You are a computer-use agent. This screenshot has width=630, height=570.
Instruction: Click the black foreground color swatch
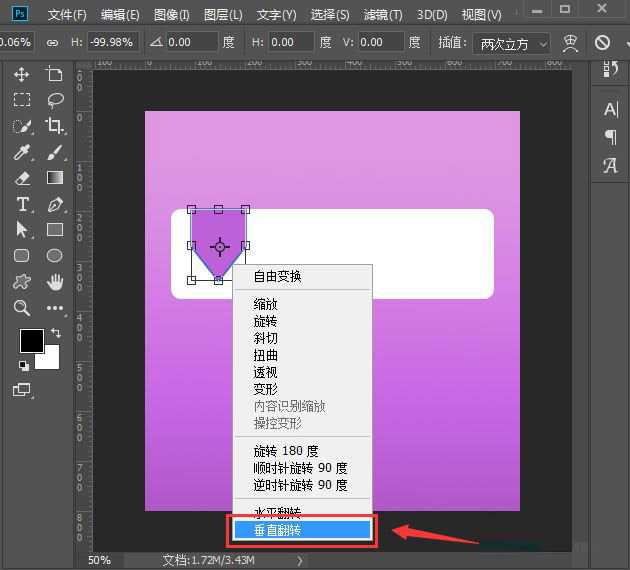(32, 340)
